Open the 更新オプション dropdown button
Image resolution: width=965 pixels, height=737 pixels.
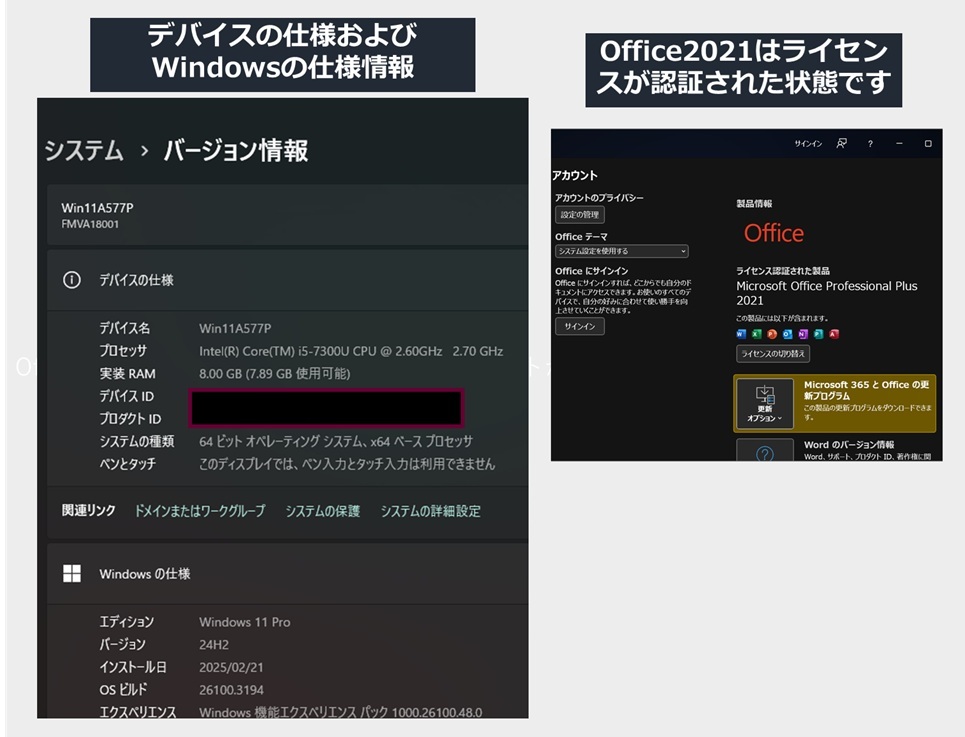765,403
